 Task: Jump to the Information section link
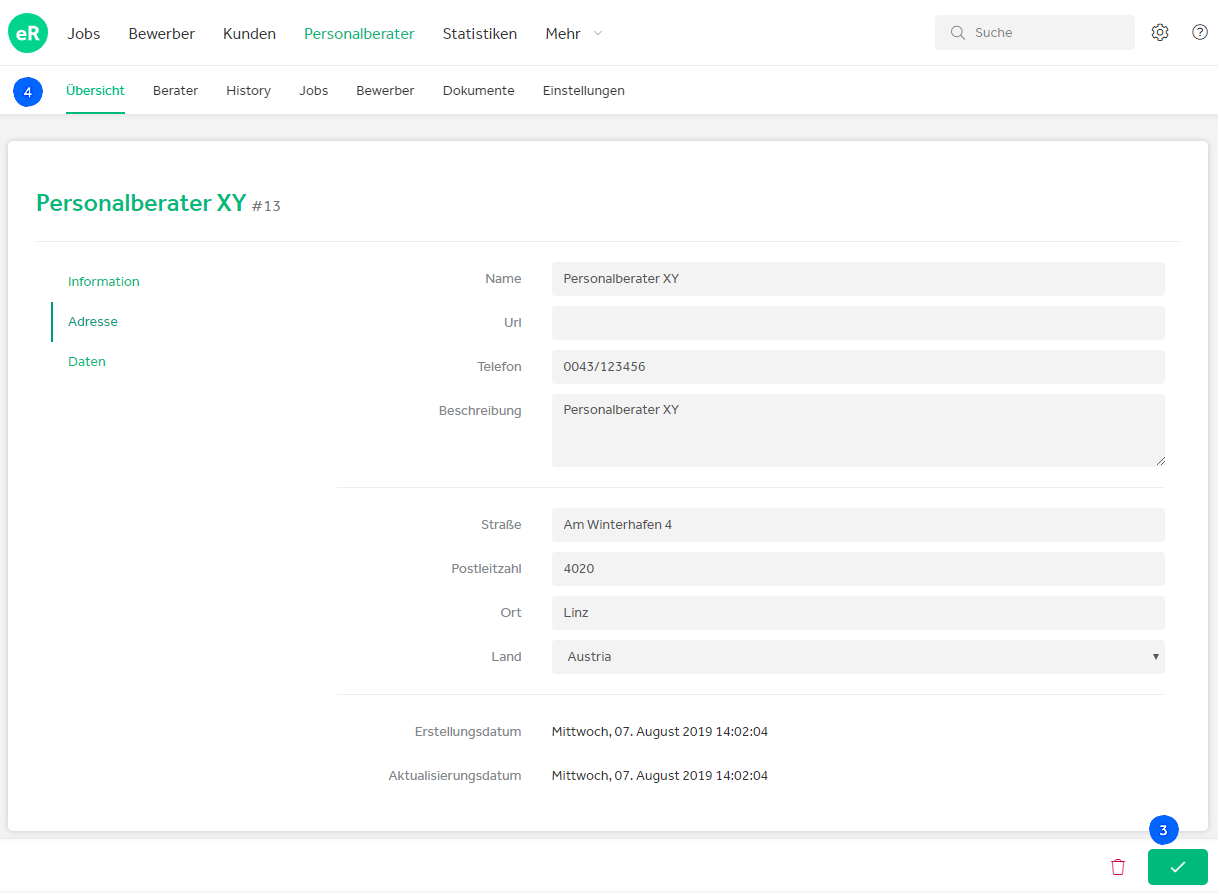(104, 282)
